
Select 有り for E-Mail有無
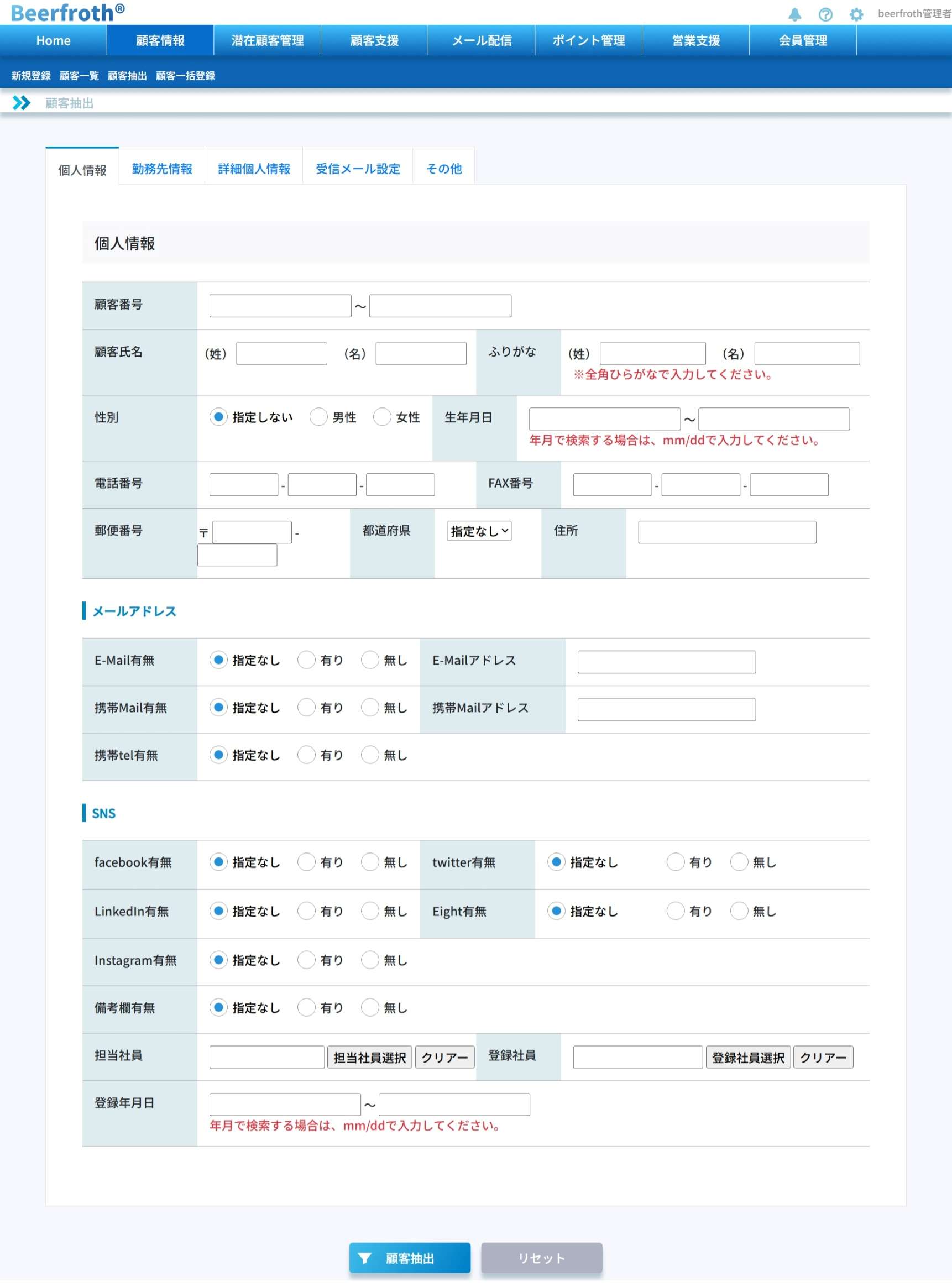[307, 660]
